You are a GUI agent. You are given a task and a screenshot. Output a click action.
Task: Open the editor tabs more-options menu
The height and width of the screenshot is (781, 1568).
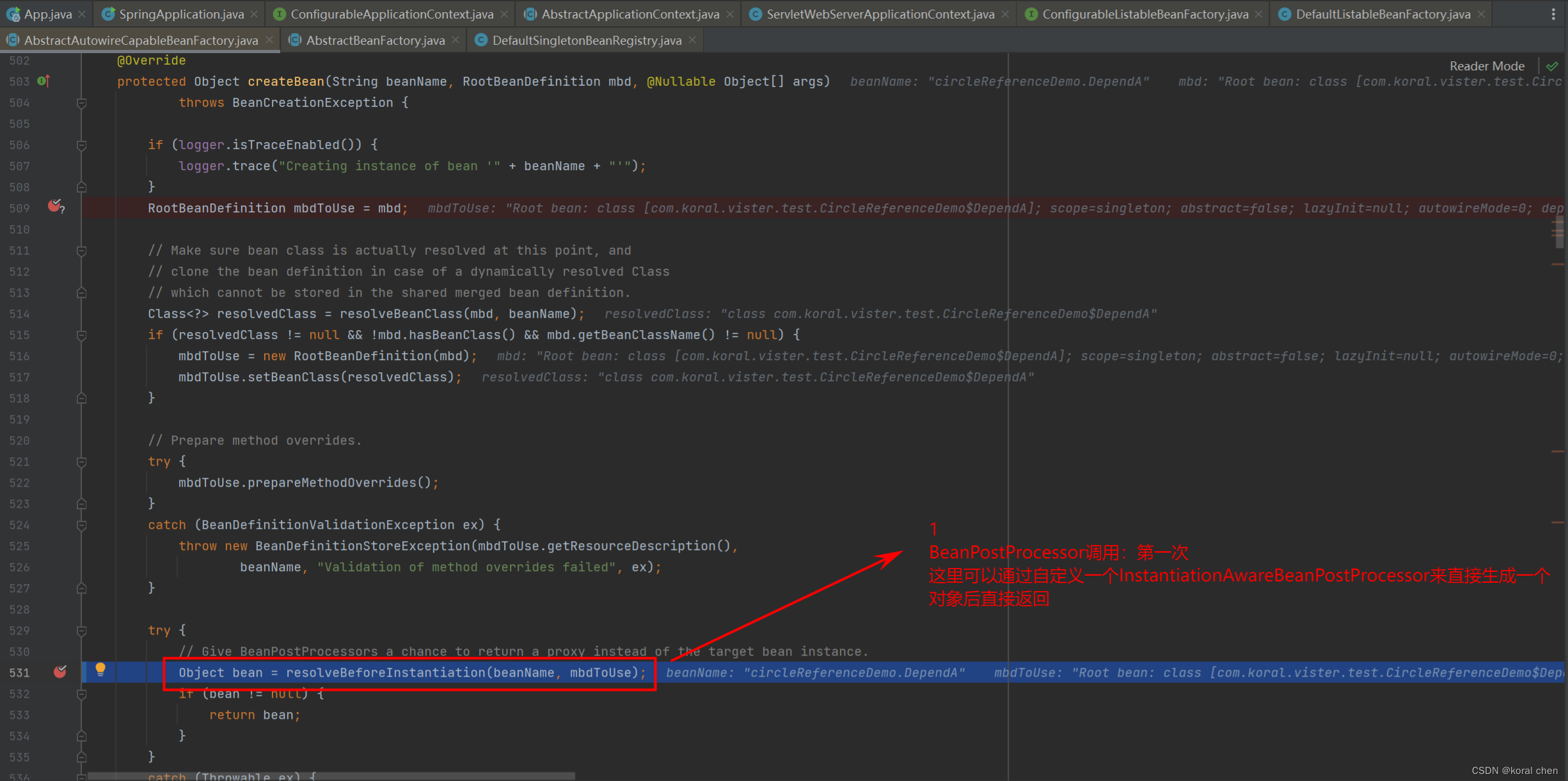click(1553, 14)
